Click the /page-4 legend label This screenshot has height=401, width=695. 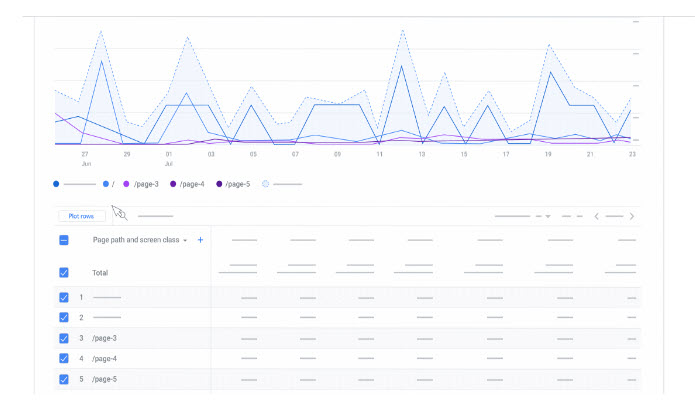click(x=192, y=184)
